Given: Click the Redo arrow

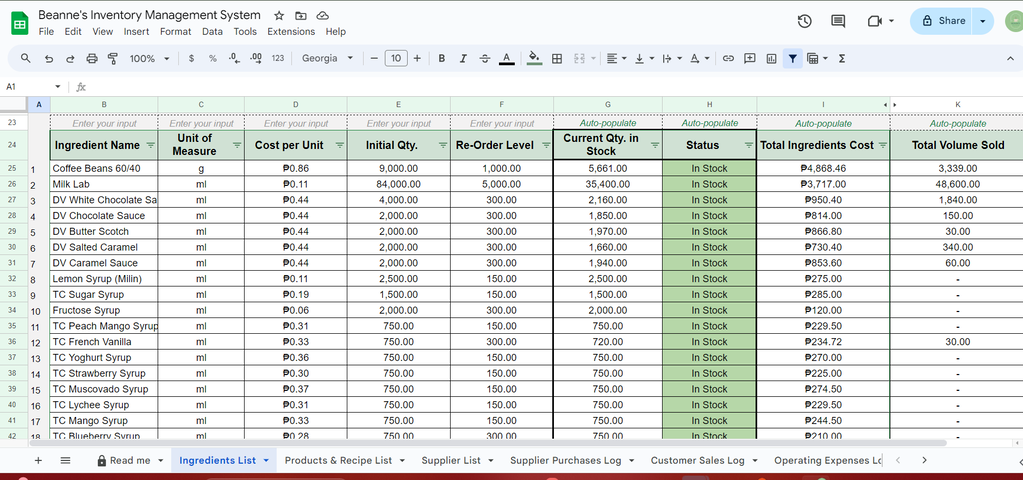Looking at the screenshot, I should point(70,59).
